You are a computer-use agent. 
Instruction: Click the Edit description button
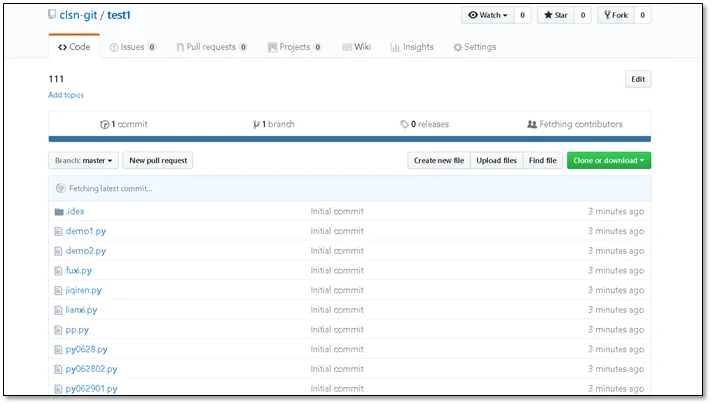[638, 79]
